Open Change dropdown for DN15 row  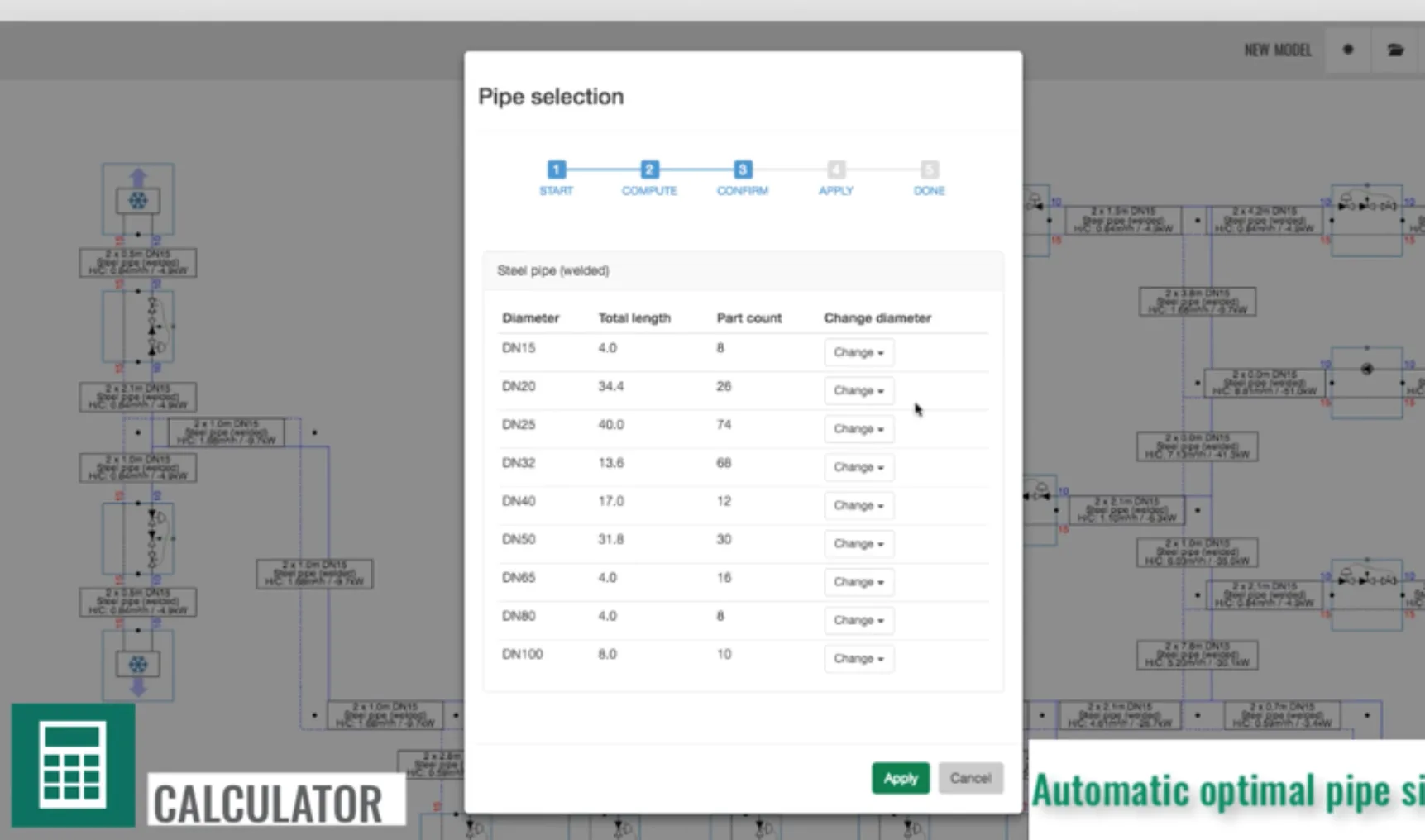coord(858,352)
